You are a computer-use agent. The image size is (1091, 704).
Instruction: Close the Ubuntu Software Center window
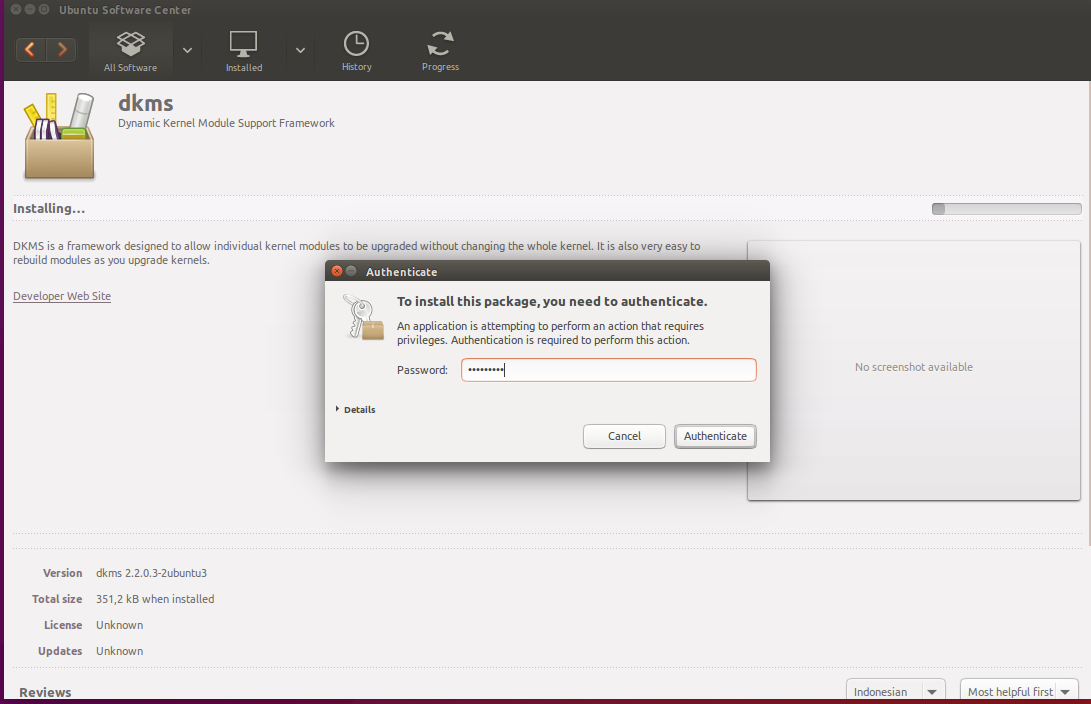point(15,10)
